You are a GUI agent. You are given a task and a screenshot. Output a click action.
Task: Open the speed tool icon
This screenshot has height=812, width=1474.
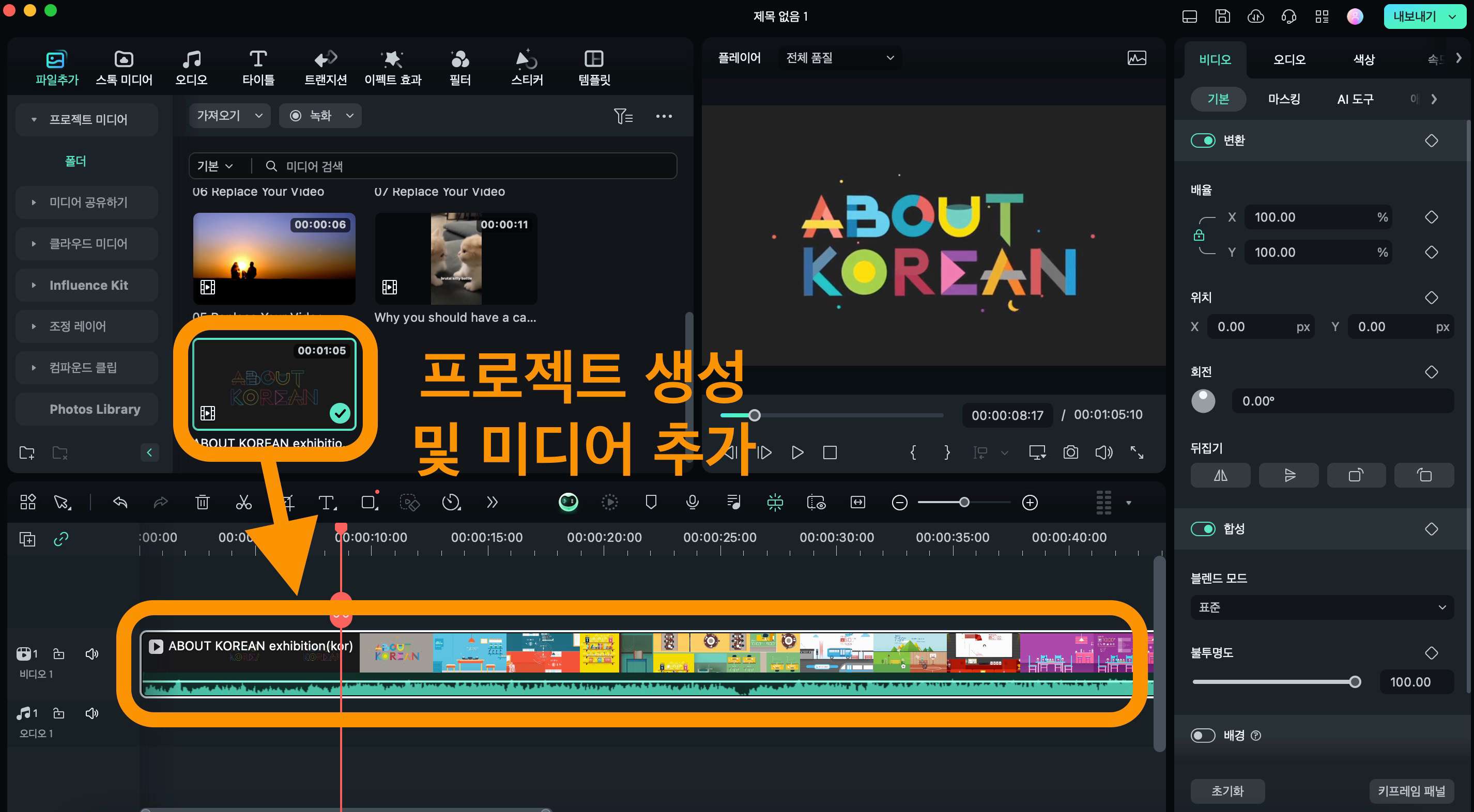pyautogui.click(x=451, y=502)
